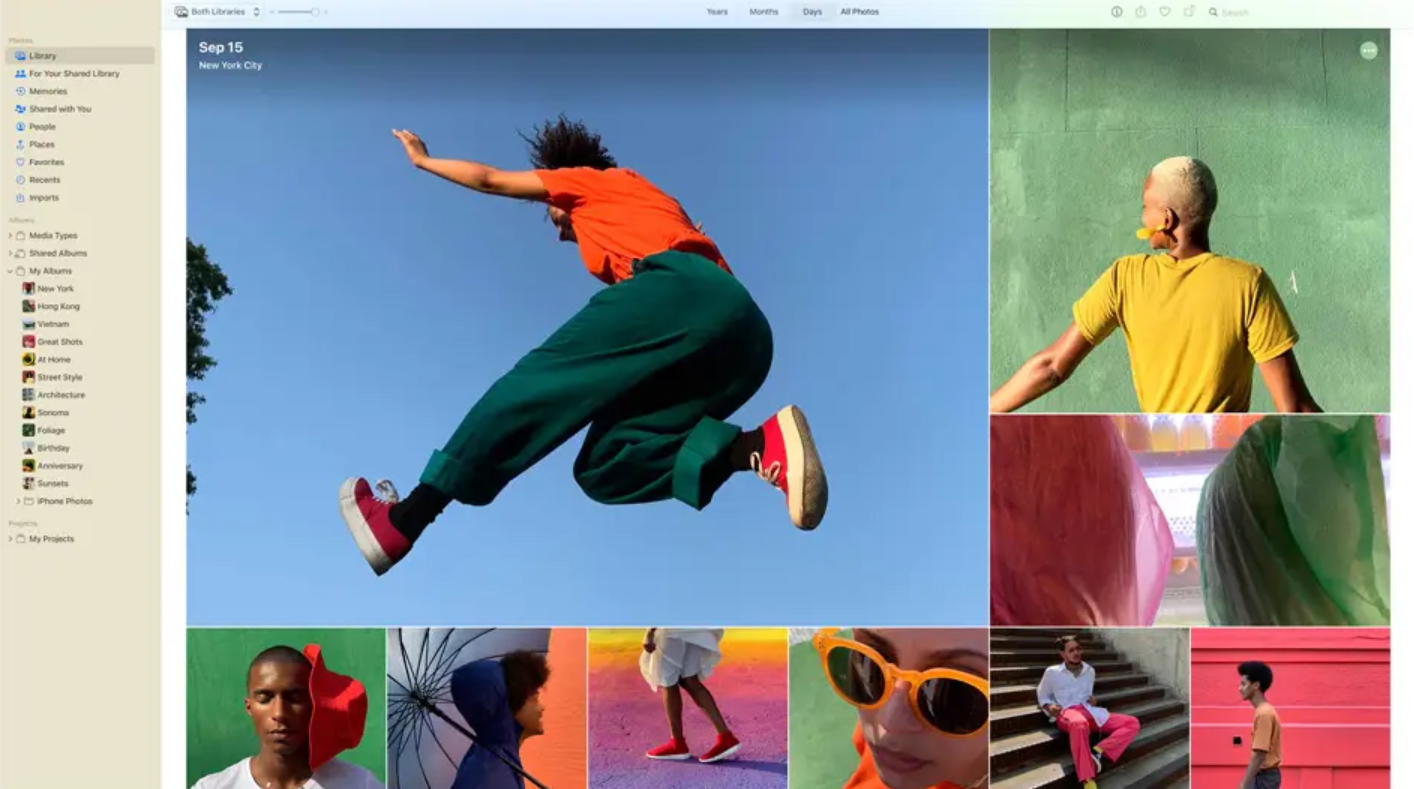Click the Shared with You icon
The height and width of the screenshot is (789, 1414).
pos(20,109)
